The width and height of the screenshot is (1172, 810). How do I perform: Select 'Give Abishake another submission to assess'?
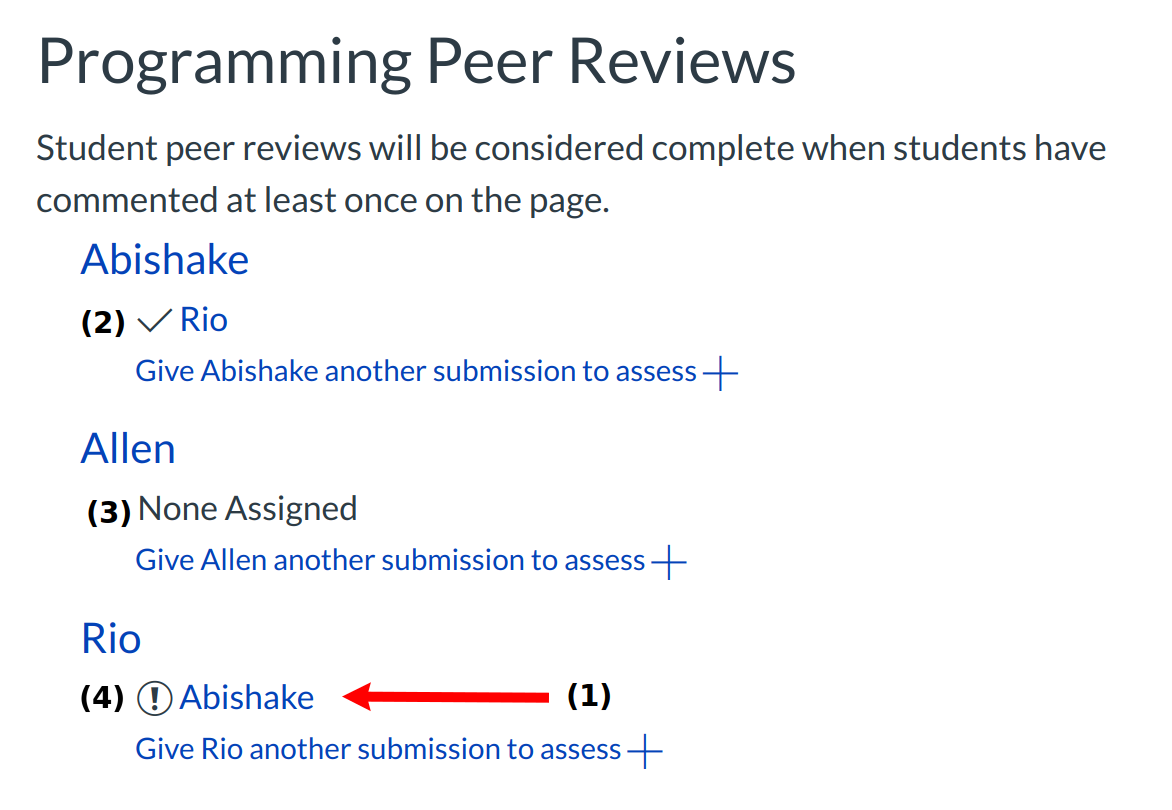(416, 372)
